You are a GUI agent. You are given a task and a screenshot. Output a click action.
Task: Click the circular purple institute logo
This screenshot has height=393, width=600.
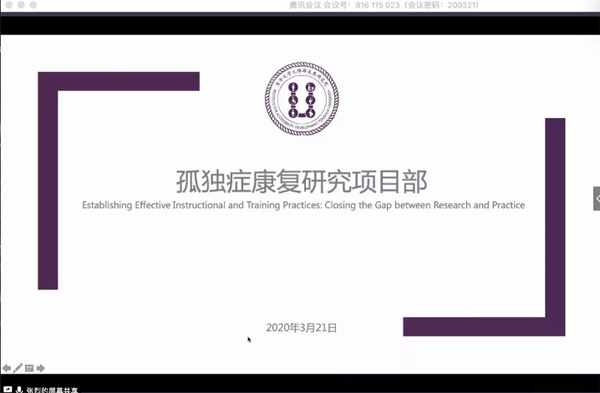(x=302, y=99)
